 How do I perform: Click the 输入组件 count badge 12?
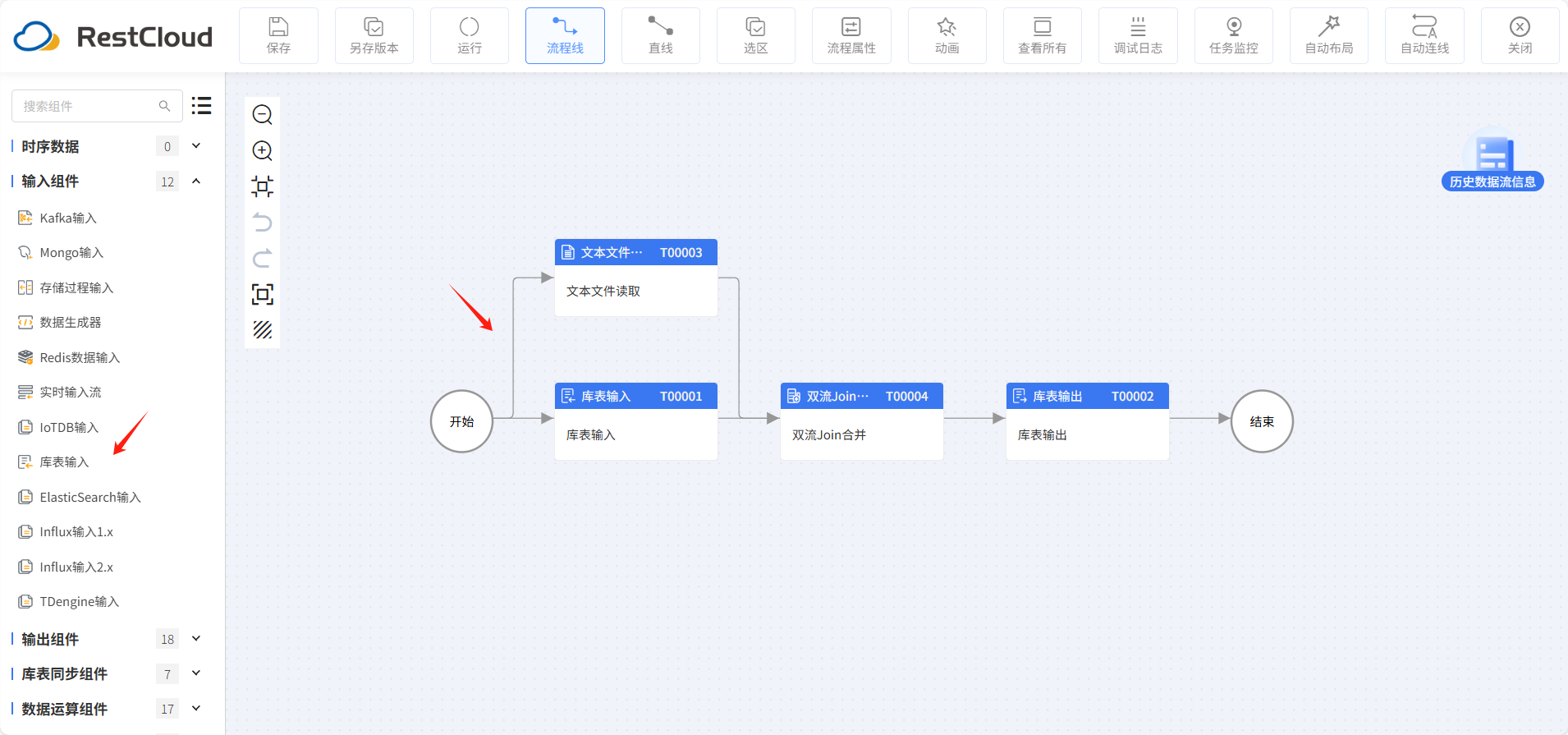[167, 181]
